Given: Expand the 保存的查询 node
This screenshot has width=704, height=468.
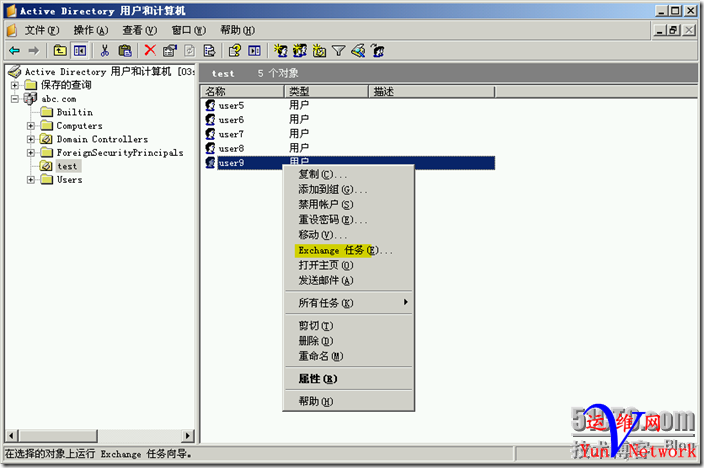Looking at the screenshot, I should (x=15, y=85).
